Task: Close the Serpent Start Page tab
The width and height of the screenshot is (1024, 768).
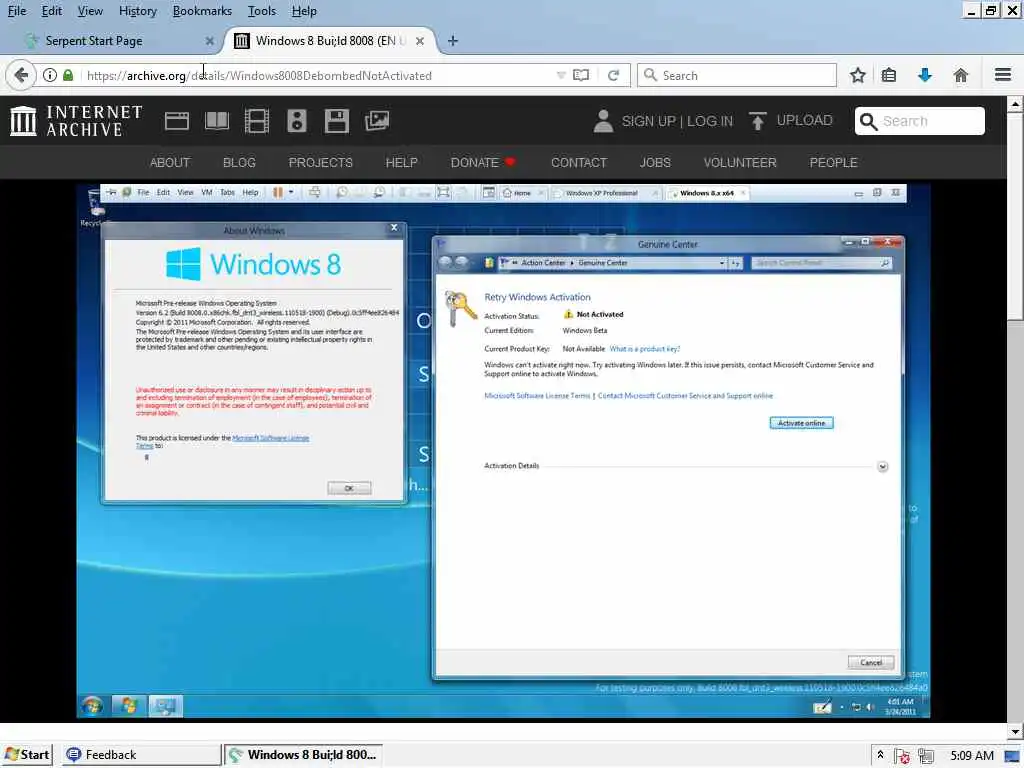Action: pyautogui.click(x=210, y=40)
